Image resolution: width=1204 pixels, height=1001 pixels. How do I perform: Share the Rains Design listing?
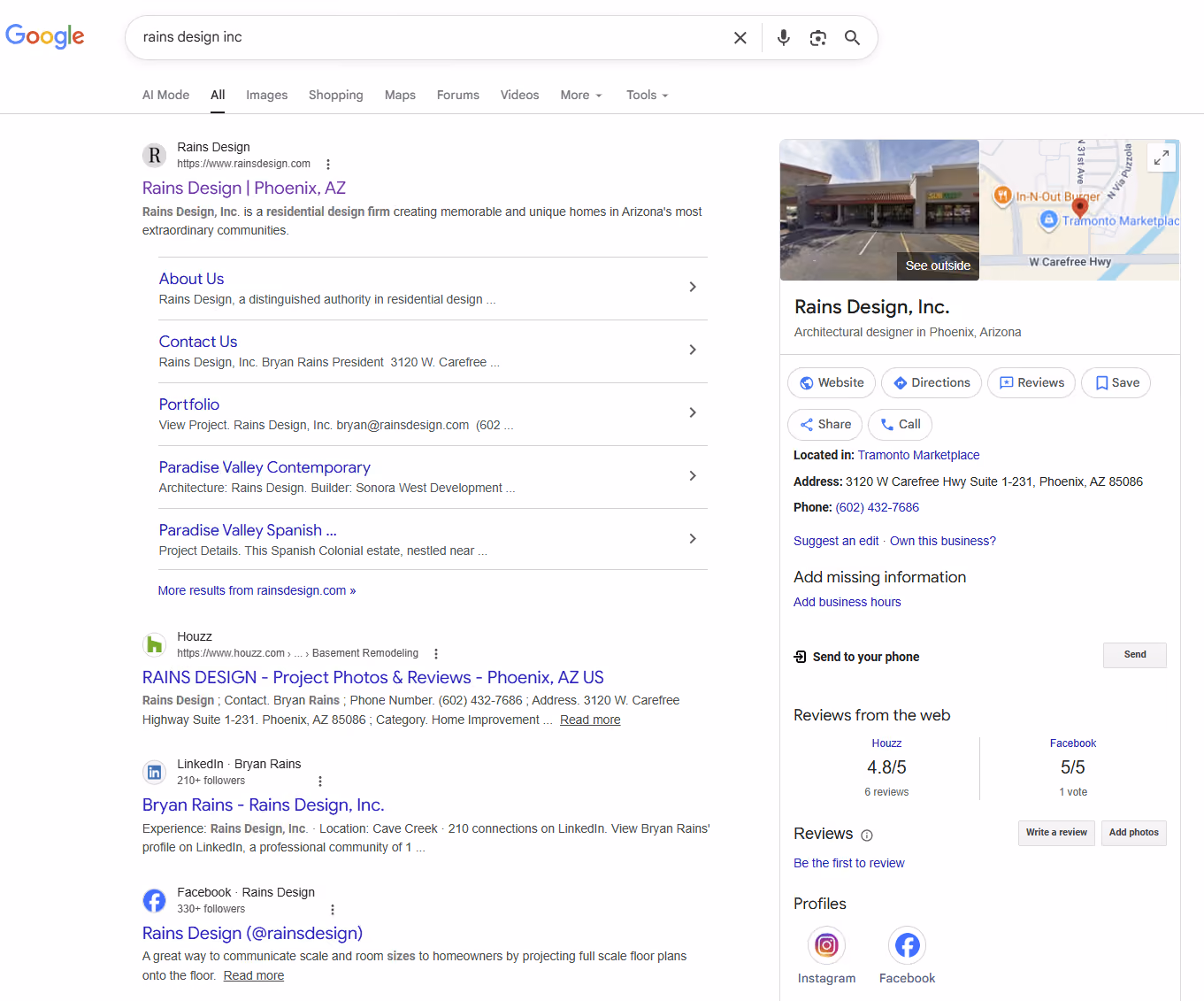coord(825,425)
